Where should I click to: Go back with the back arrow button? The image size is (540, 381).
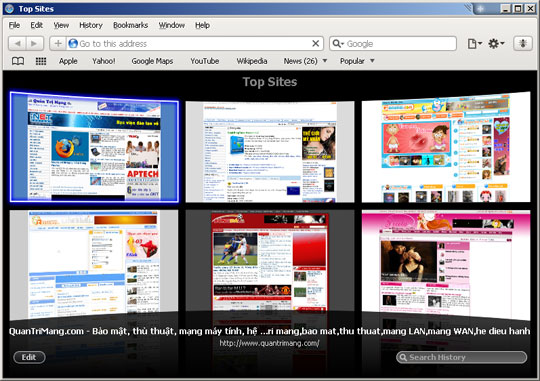click(x=17, y=44)
